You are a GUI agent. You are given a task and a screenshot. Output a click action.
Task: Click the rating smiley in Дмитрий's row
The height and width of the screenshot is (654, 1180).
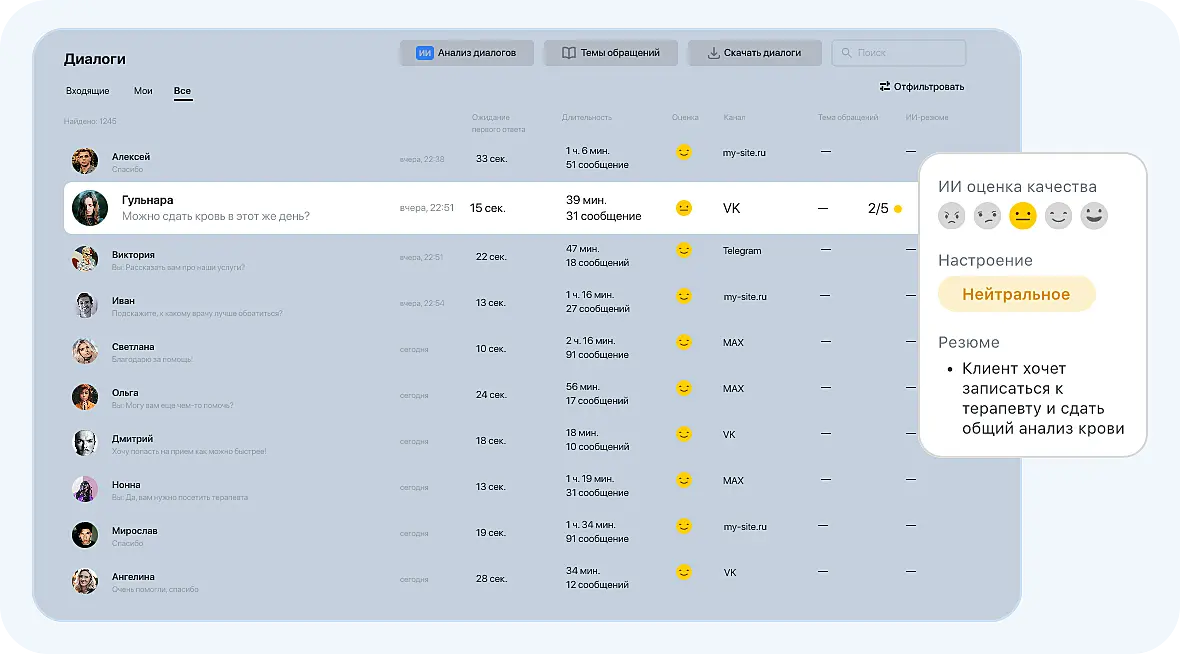pos(683,434)
